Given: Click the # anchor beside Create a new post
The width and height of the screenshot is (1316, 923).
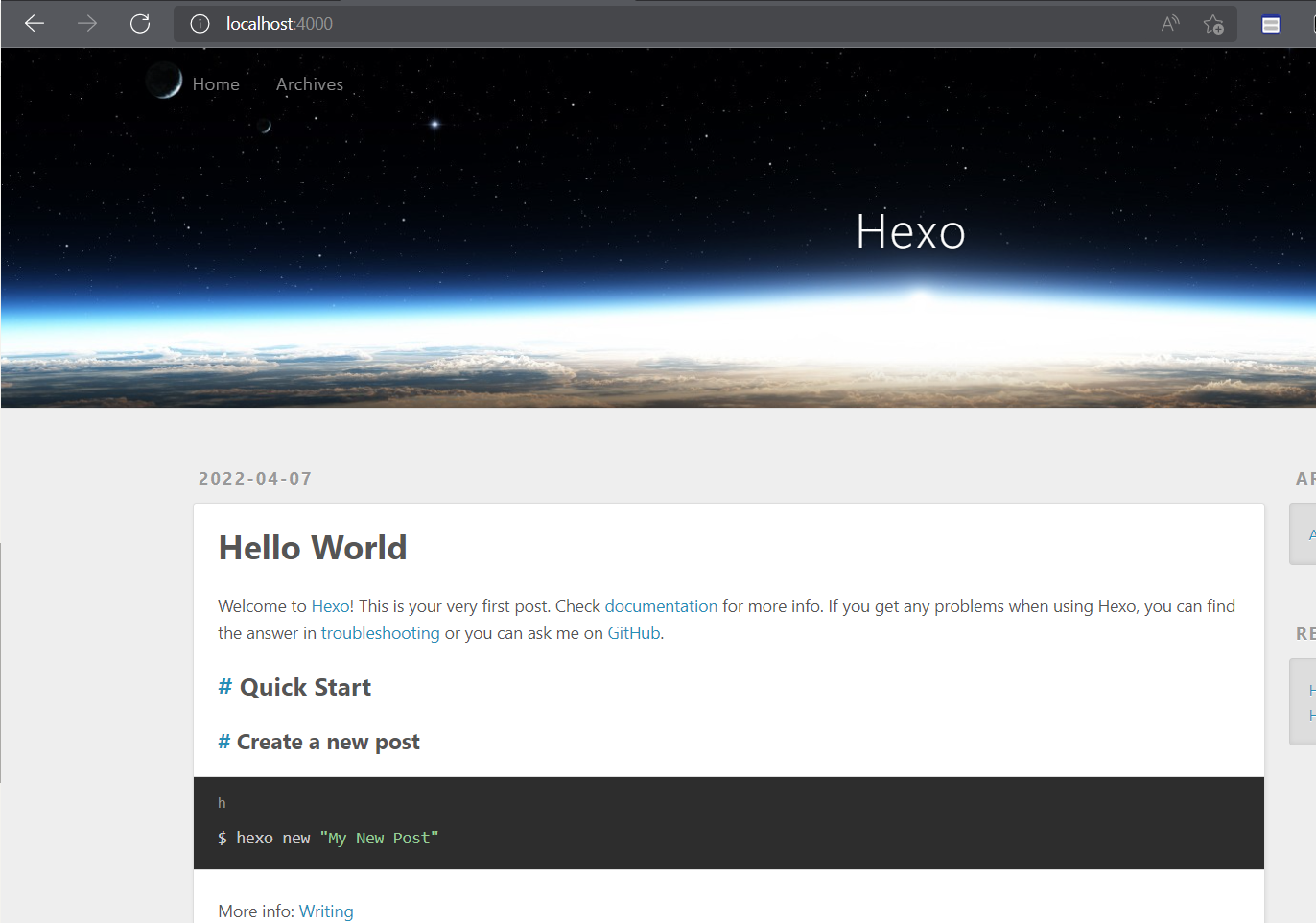Looking at the screenshot, I should click(x=223, y=742).
